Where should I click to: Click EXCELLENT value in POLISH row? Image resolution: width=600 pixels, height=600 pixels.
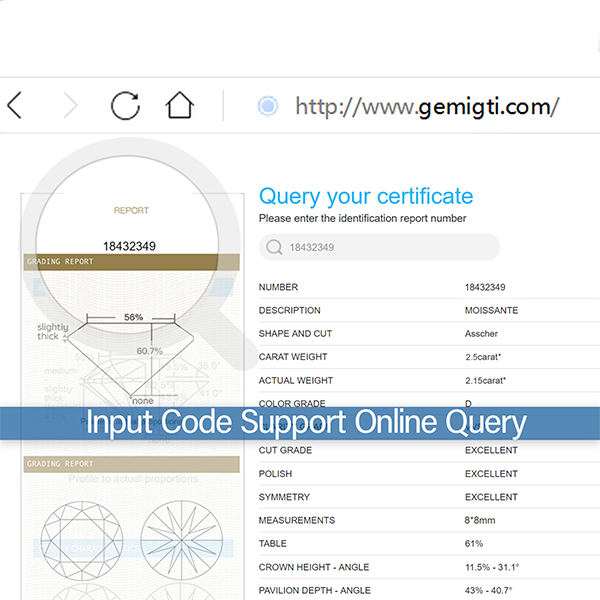click(x=491, y=474)
